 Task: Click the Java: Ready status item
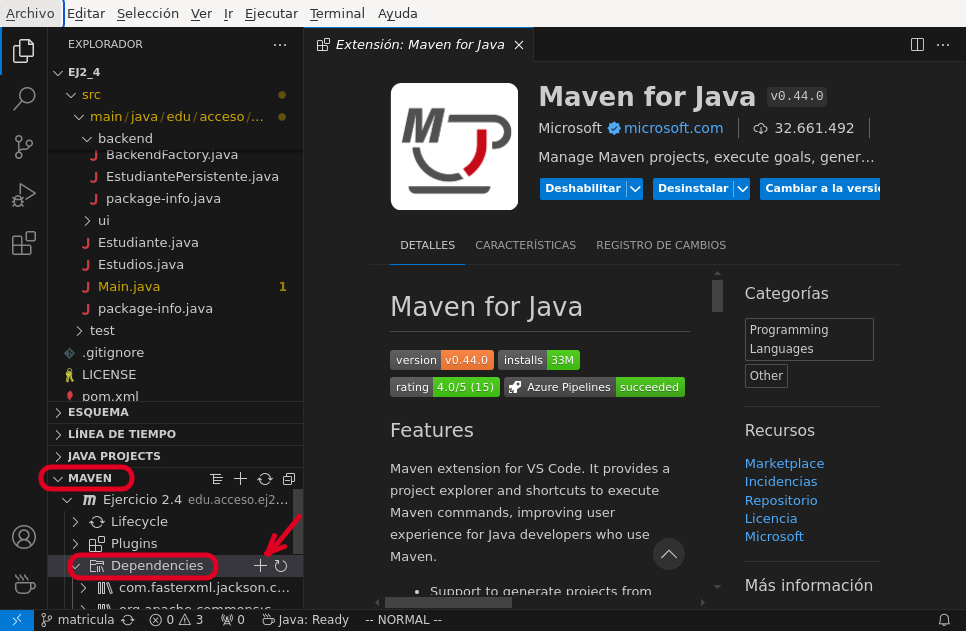tap(306, 620)
